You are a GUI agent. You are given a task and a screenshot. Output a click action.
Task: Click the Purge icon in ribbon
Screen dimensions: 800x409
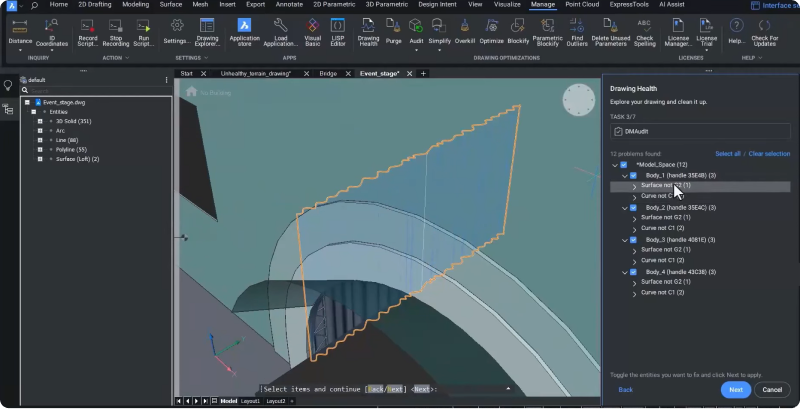click(x=393, y=29)
